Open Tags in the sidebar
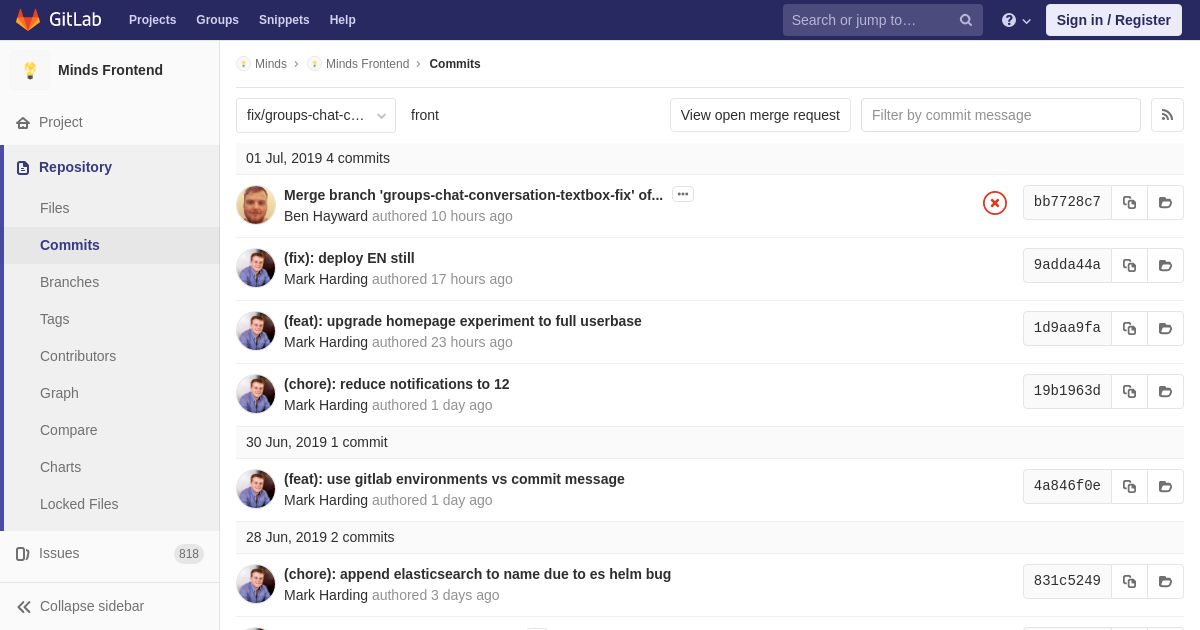1200x630 pixels. (112, 319)
